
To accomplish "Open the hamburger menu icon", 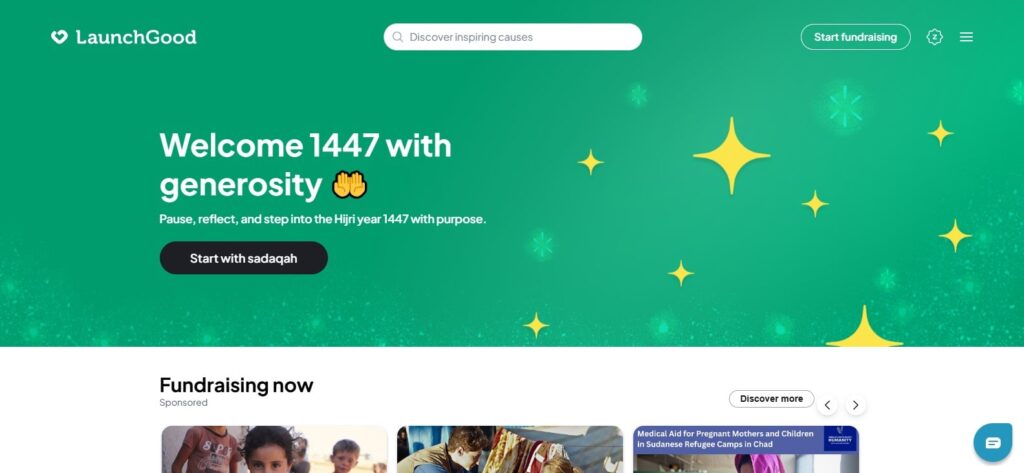I will pyautogui.click(x=967, y=37).
